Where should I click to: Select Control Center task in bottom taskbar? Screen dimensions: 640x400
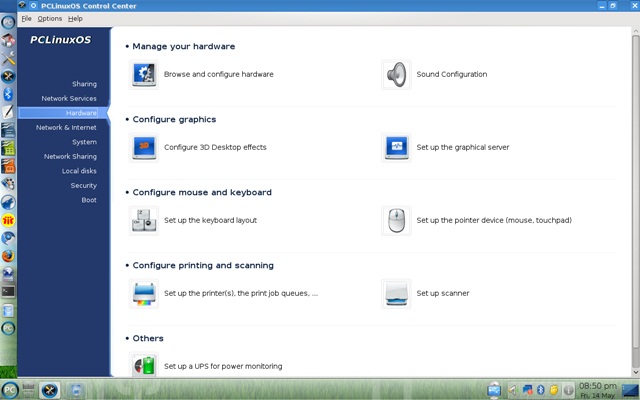50,390
